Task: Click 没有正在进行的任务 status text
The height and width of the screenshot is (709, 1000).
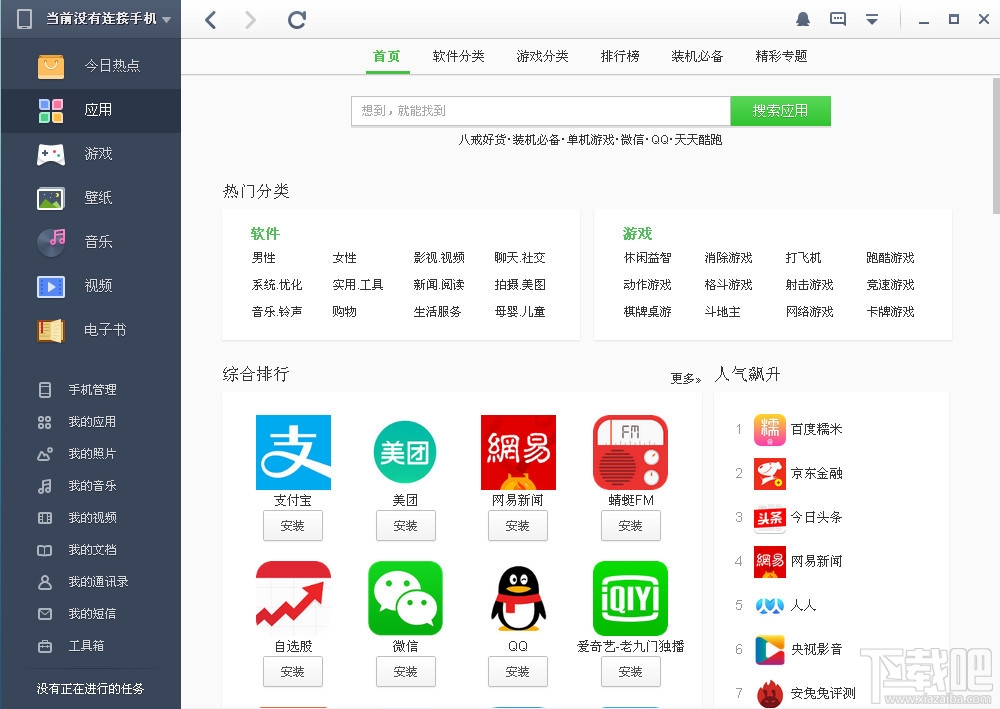Action: [x=90, y=689]
